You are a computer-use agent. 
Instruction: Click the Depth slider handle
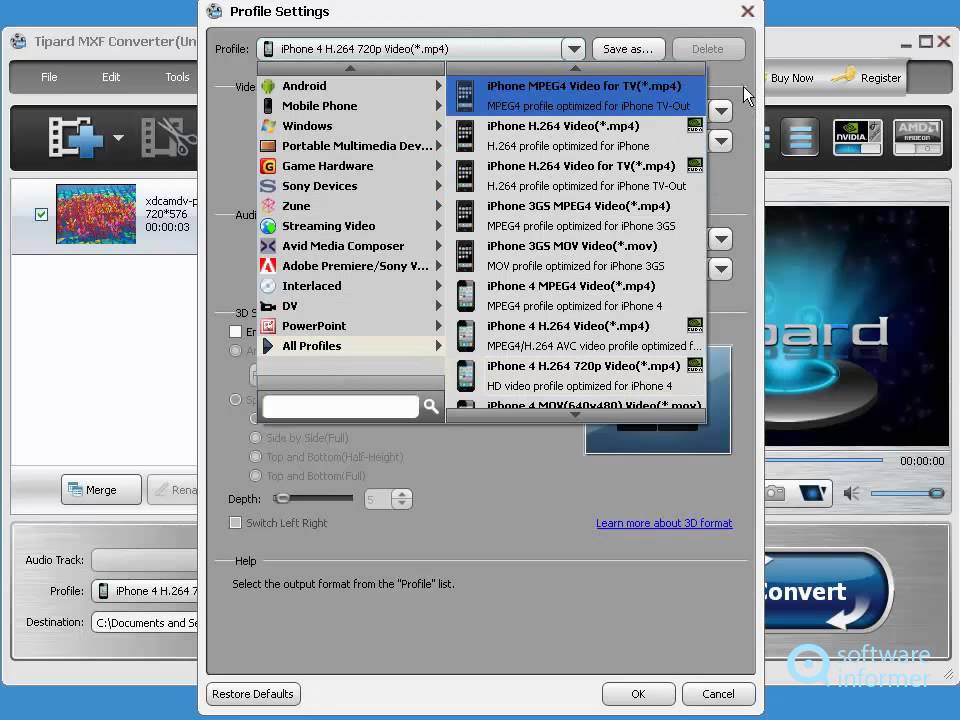coord(281,498)
